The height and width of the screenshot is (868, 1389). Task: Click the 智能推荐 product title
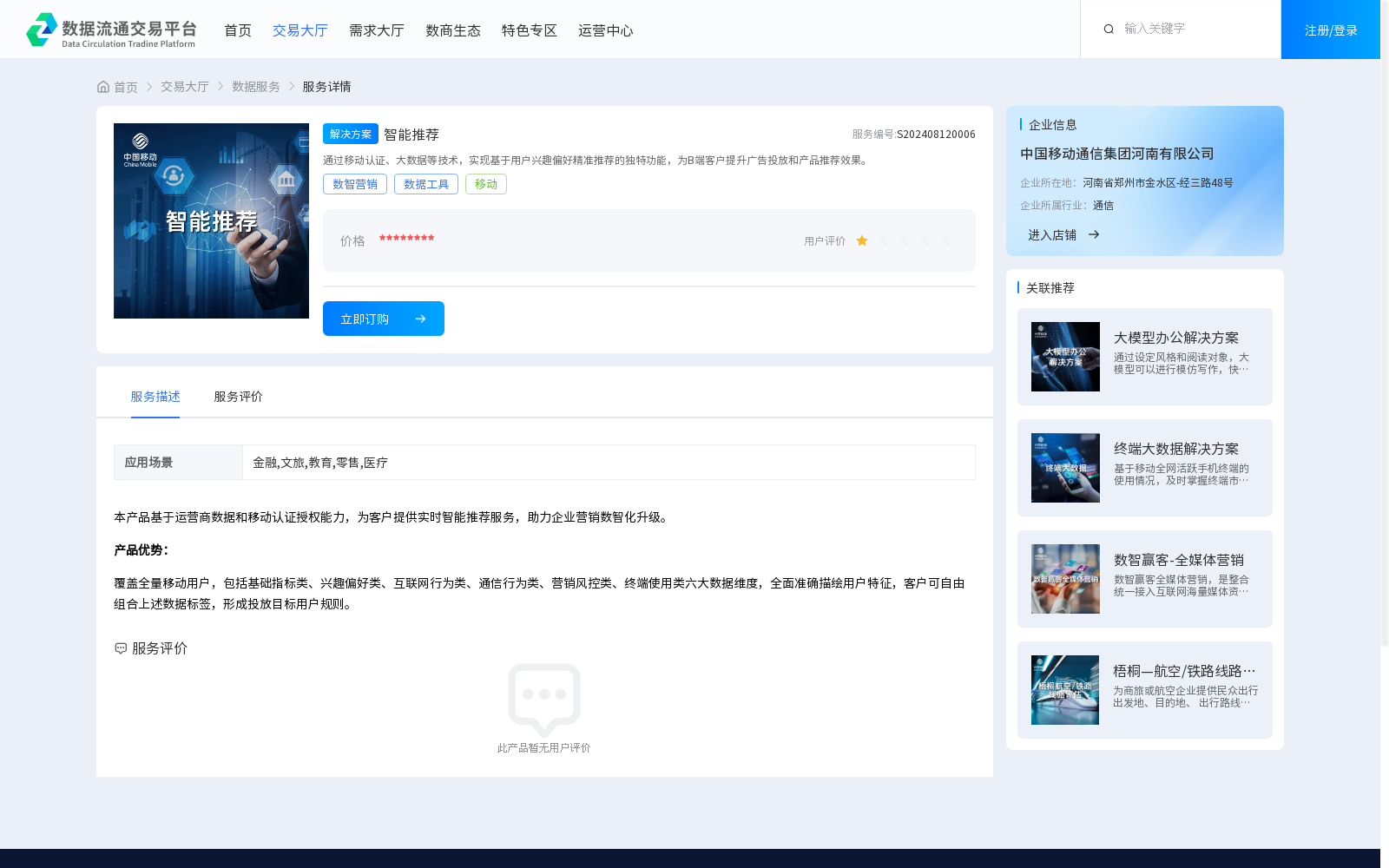[x=411, y=135]
